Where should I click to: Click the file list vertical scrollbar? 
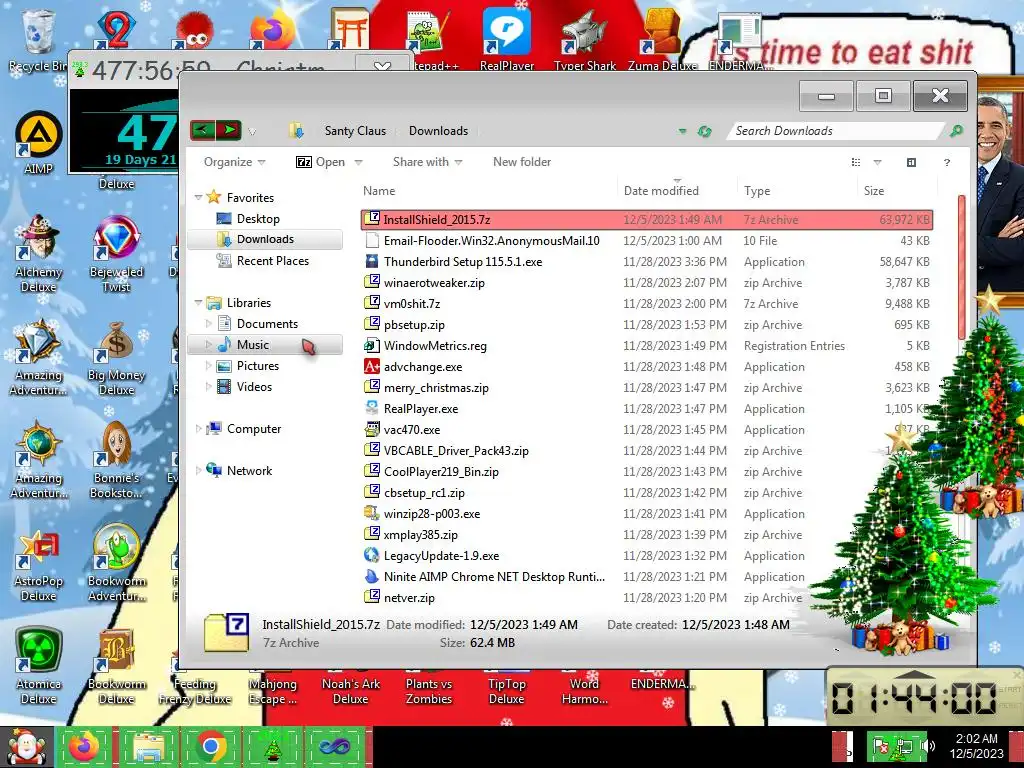(961, 268)
